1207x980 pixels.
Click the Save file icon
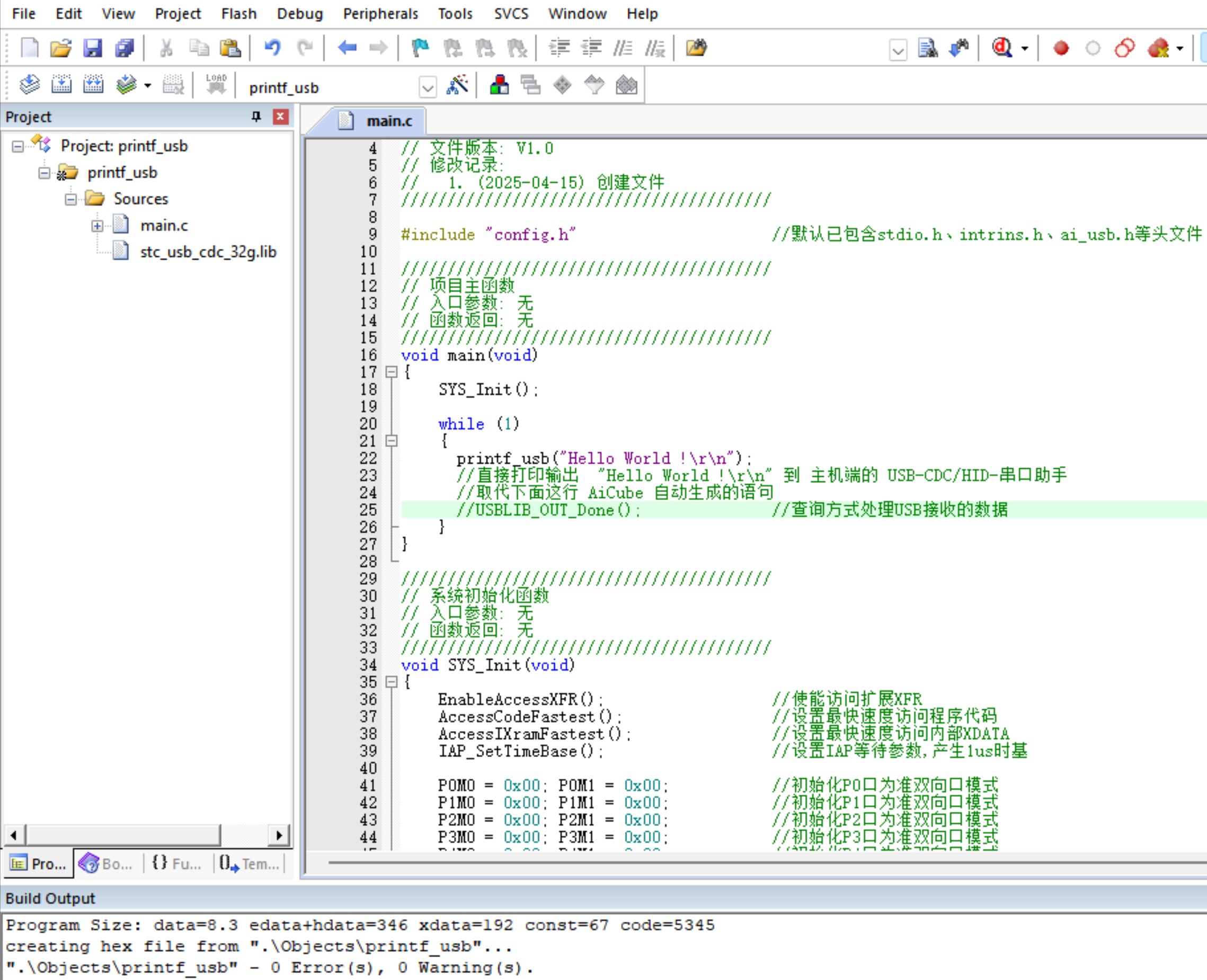(x=92, y=48)
